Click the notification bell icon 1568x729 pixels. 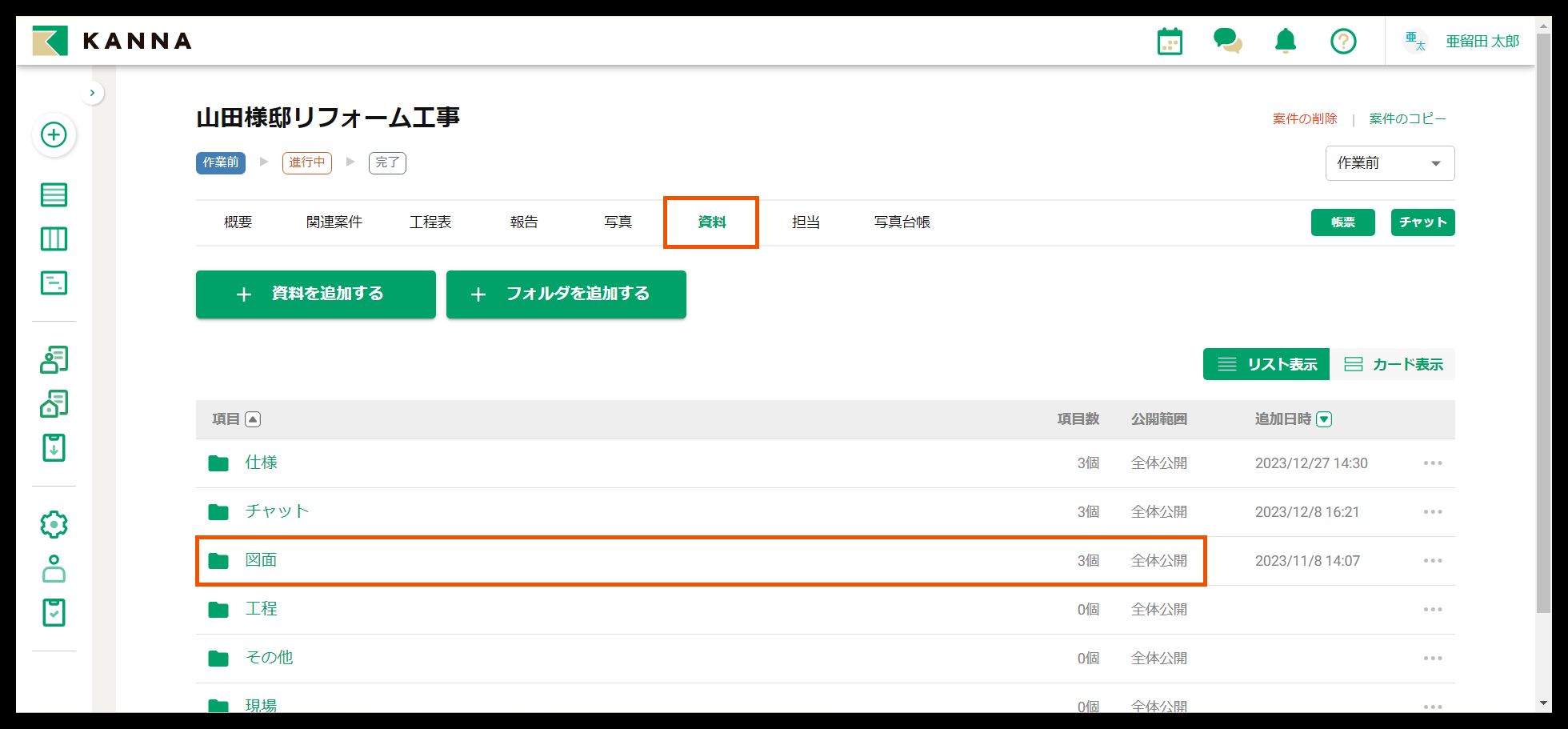click(x=1286, y=41)
